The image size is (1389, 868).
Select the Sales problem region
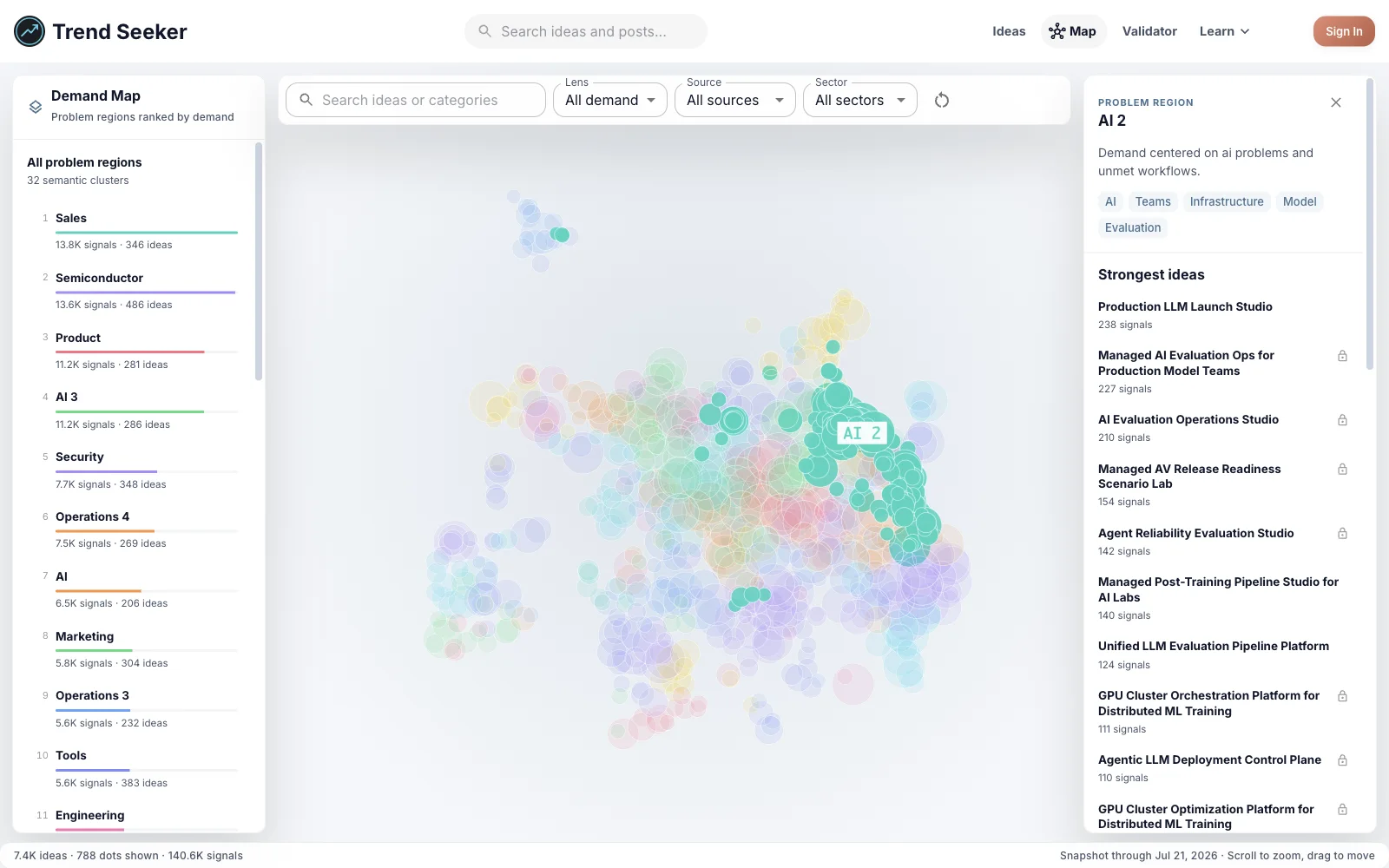pyautogui.click(x=139, y=231)
